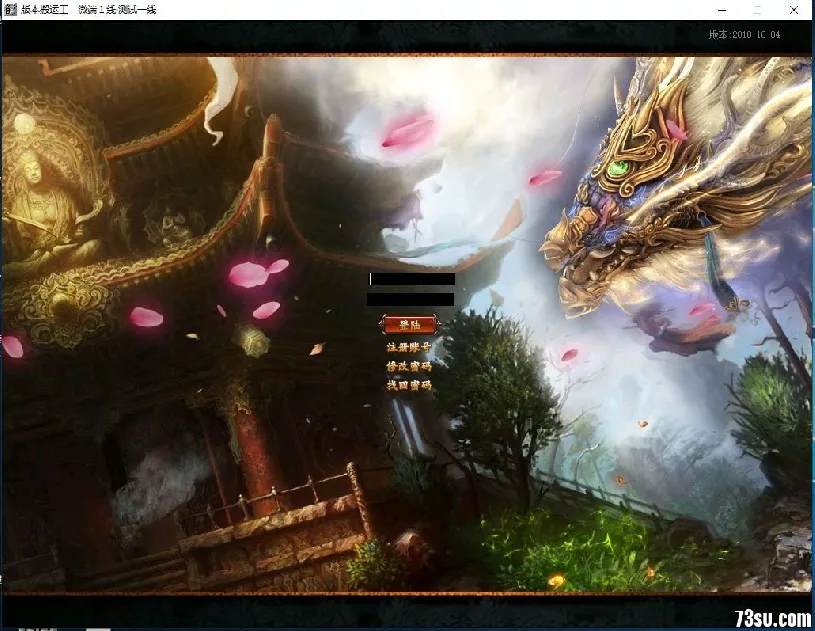815x631 pixels.
Task: Maximize the game window
Action: [758, 10]
